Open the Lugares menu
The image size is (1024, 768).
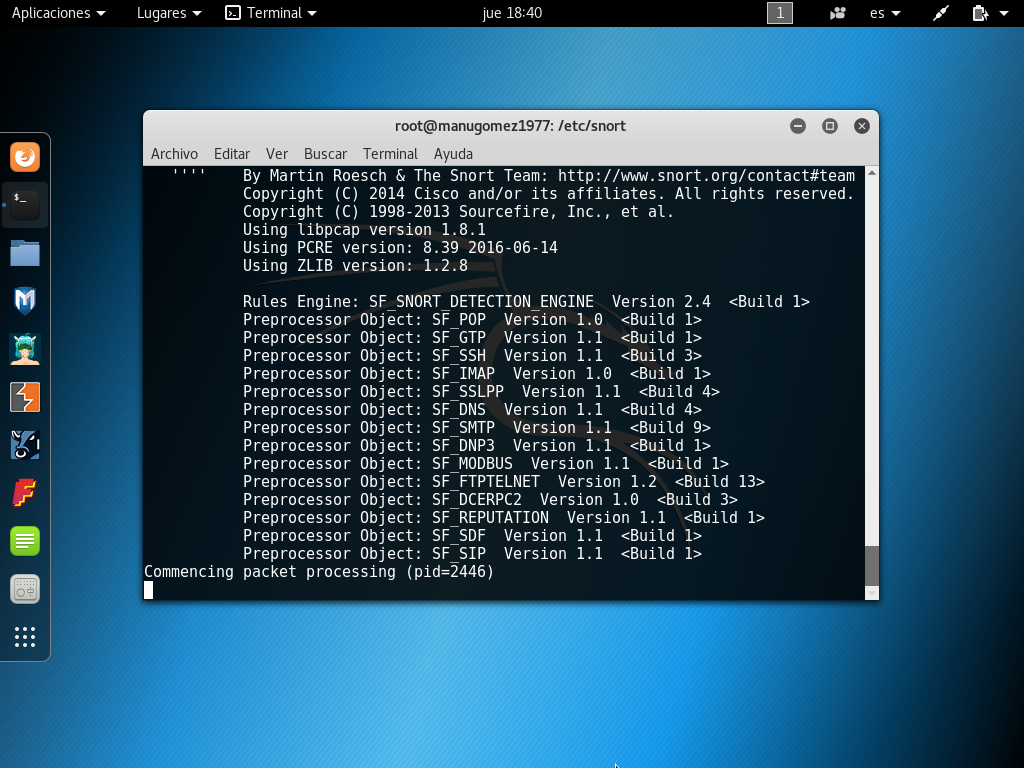165,13
